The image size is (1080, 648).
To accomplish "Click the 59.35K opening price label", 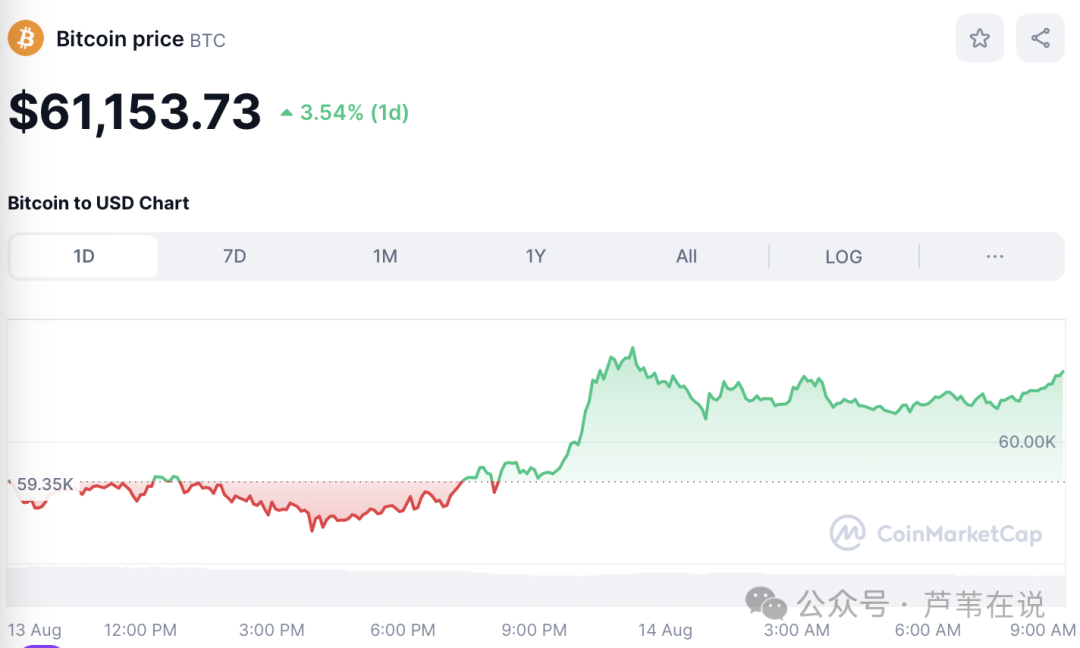I will coord(45,485).
